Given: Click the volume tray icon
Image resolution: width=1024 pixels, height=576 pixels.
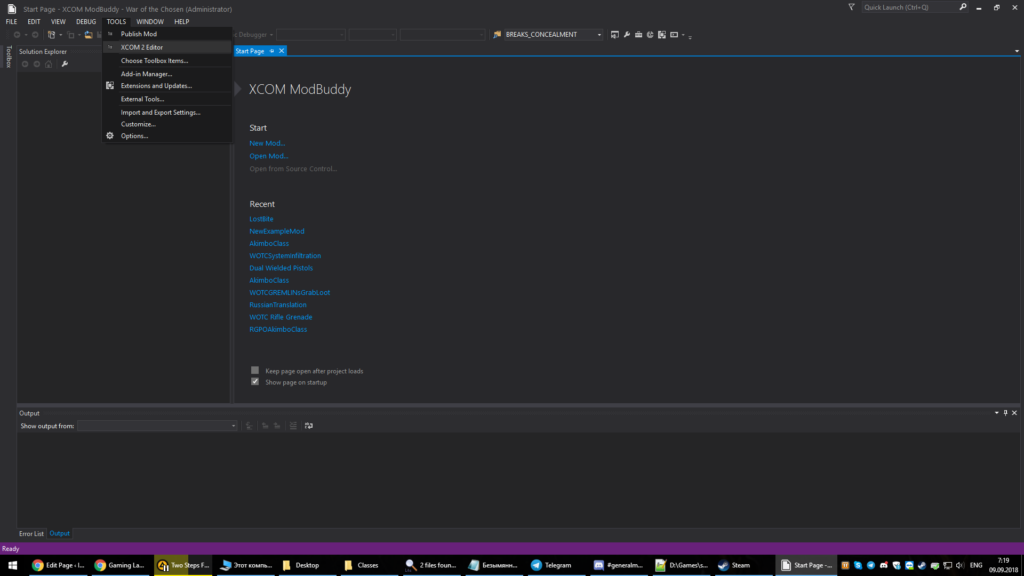Looking at the screenshot, I should coord(960,565).
